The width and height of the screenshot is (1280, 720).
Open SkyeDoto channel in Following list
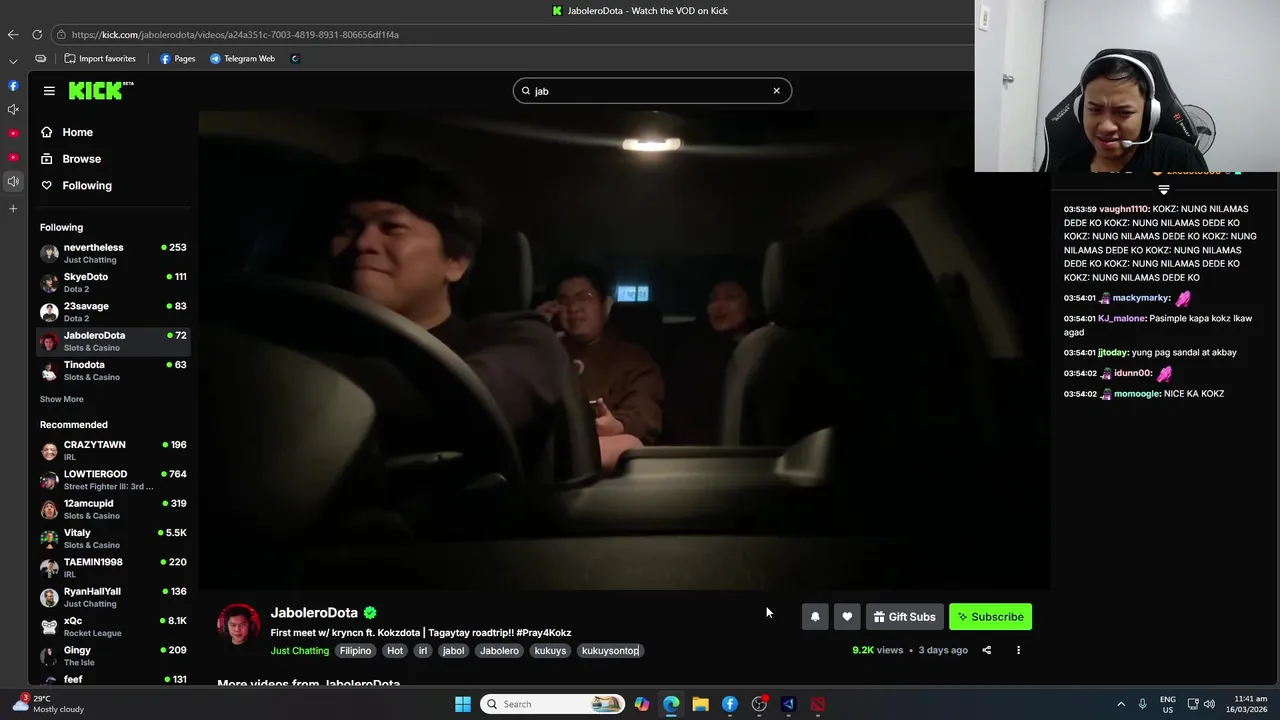point(113,282)
